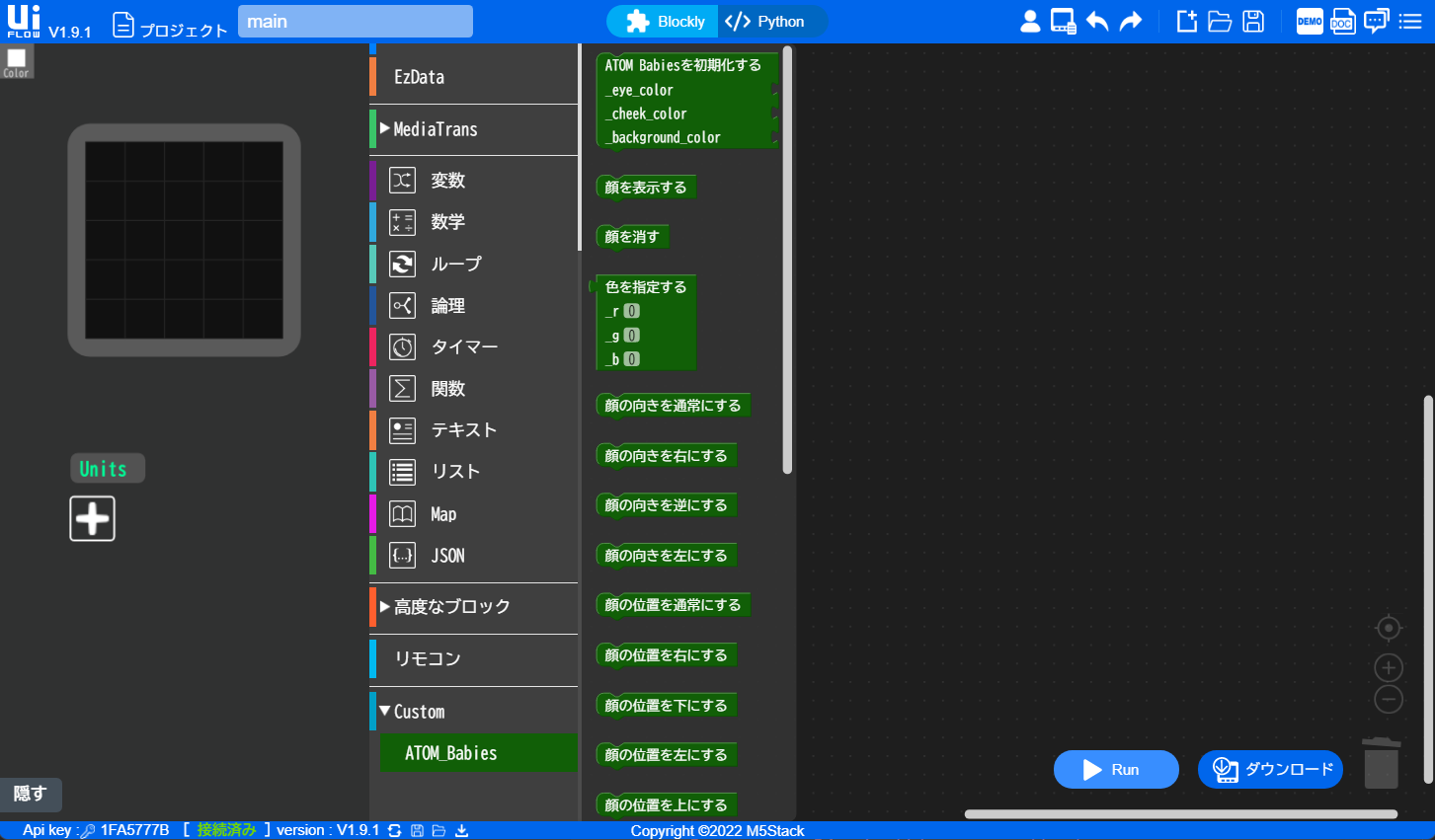Pick the 顔の向きを通常にする block

tap(674, 406)
